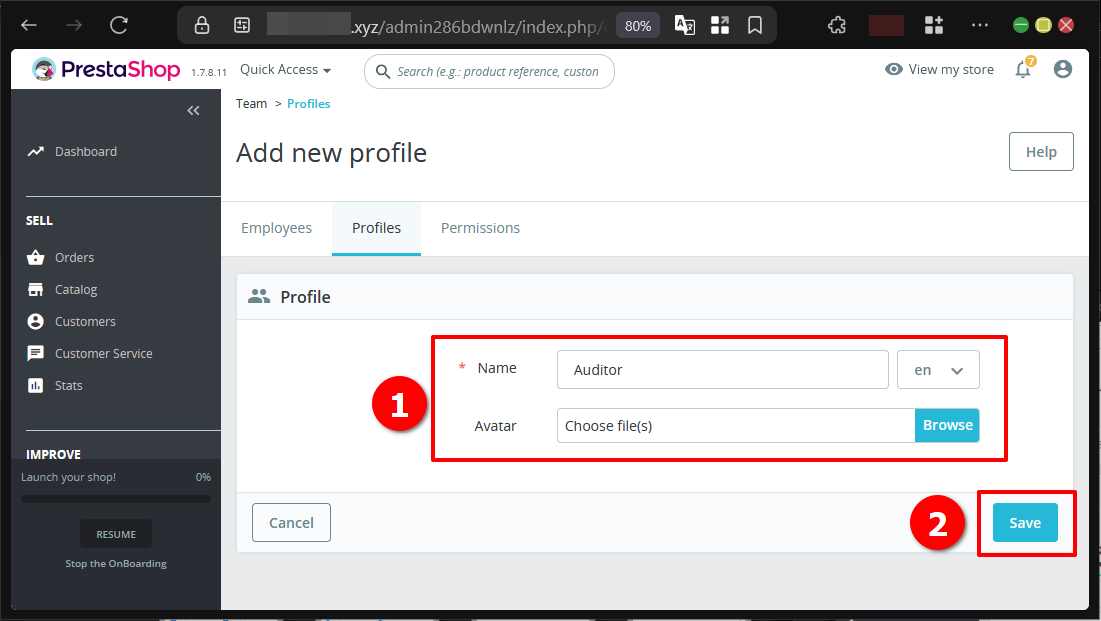
Task: Open the Help panel
Action: click(x=1041, y=151)
